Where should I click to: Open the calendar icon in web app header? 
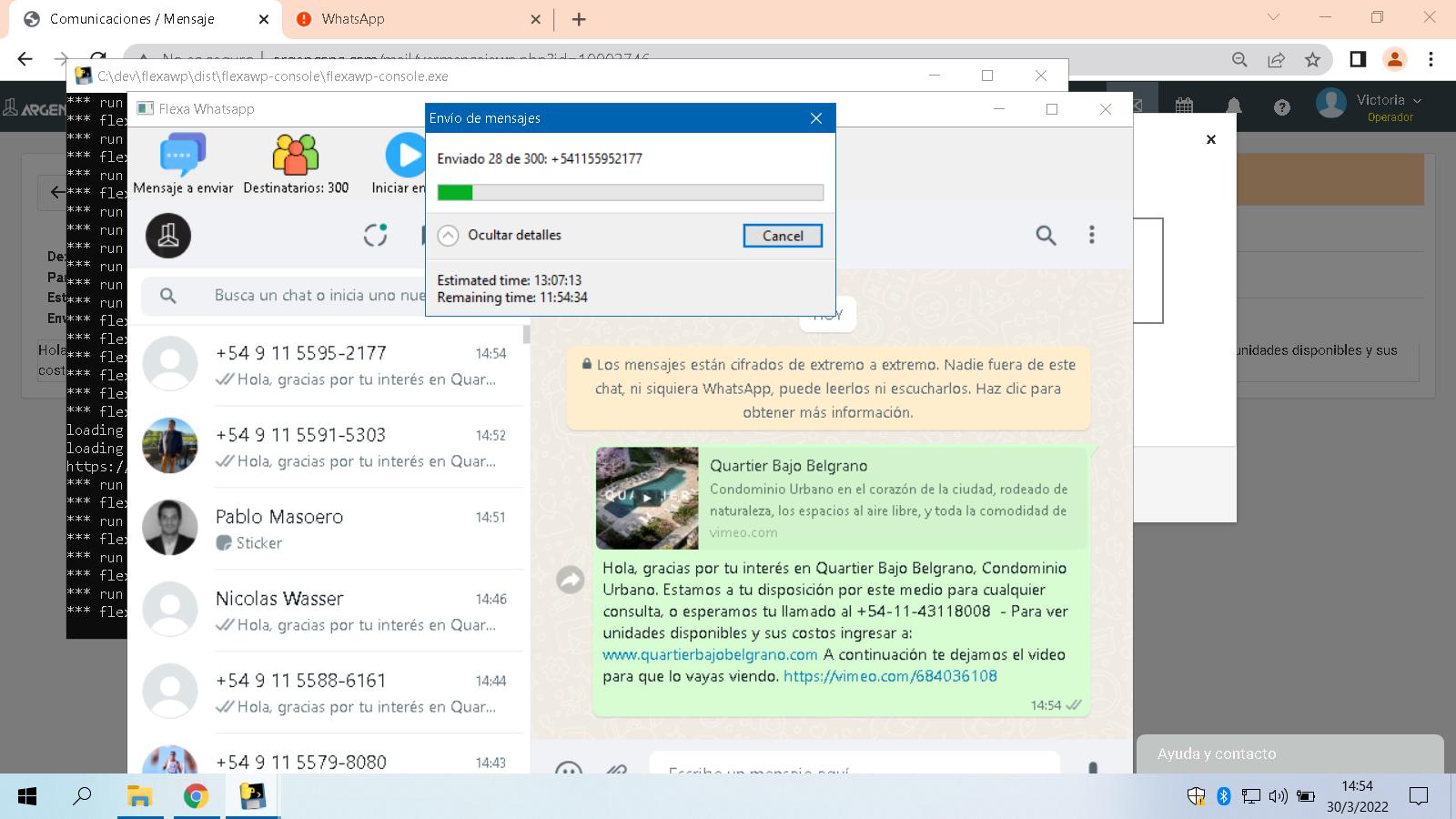[1184, 106]
